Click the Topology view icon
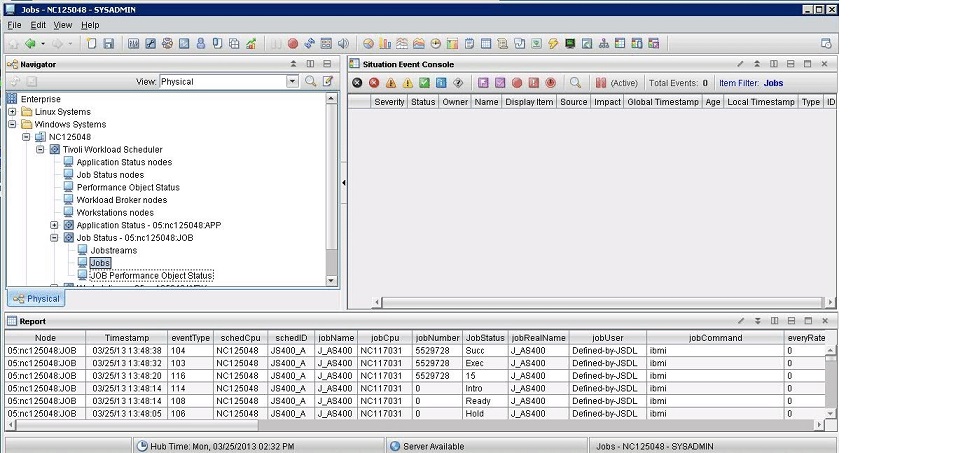 604,44
